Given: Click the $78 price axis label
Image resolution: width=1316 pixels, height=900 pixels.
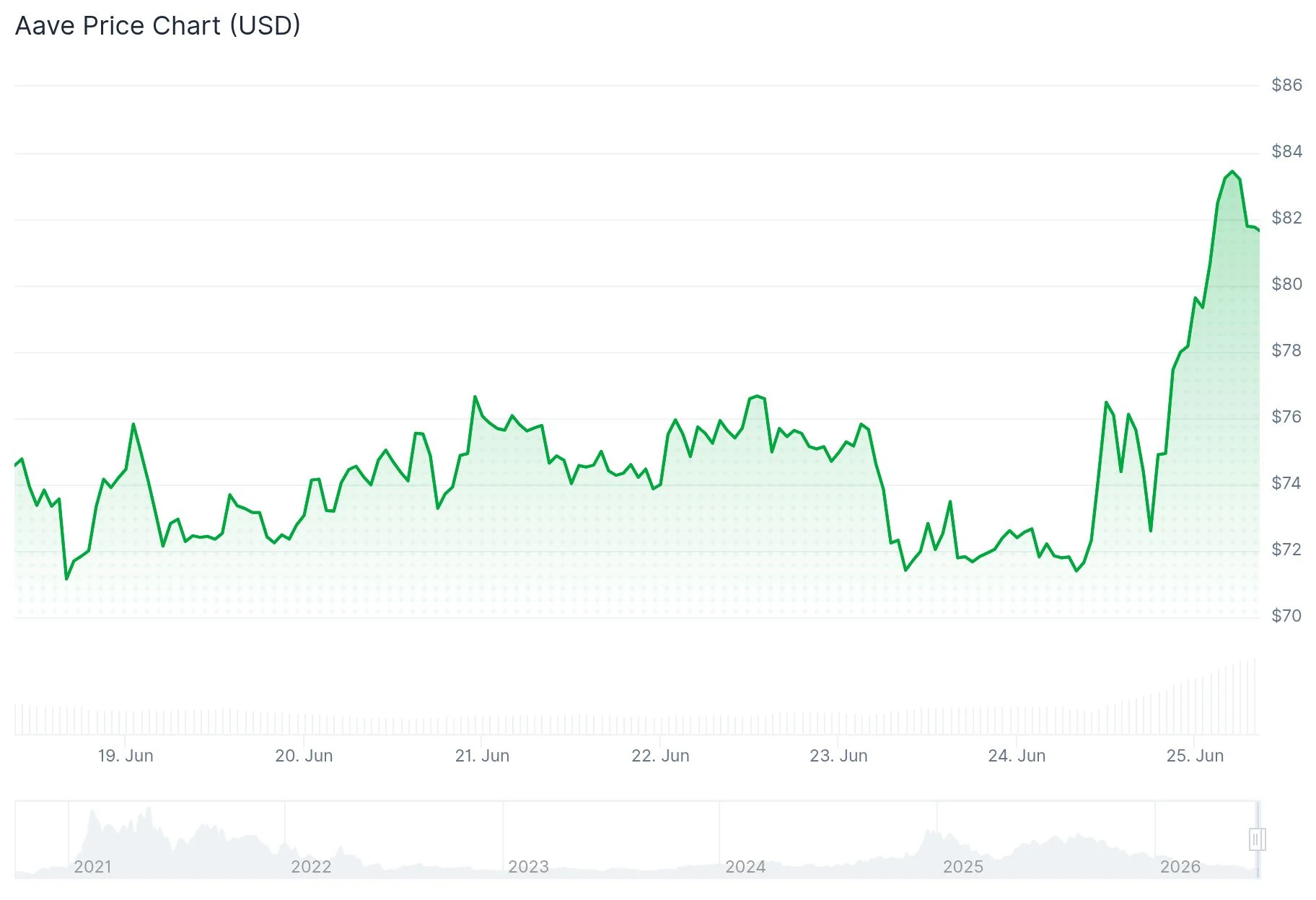Looking at the screenshot, I should click(x=1286, y=350).
